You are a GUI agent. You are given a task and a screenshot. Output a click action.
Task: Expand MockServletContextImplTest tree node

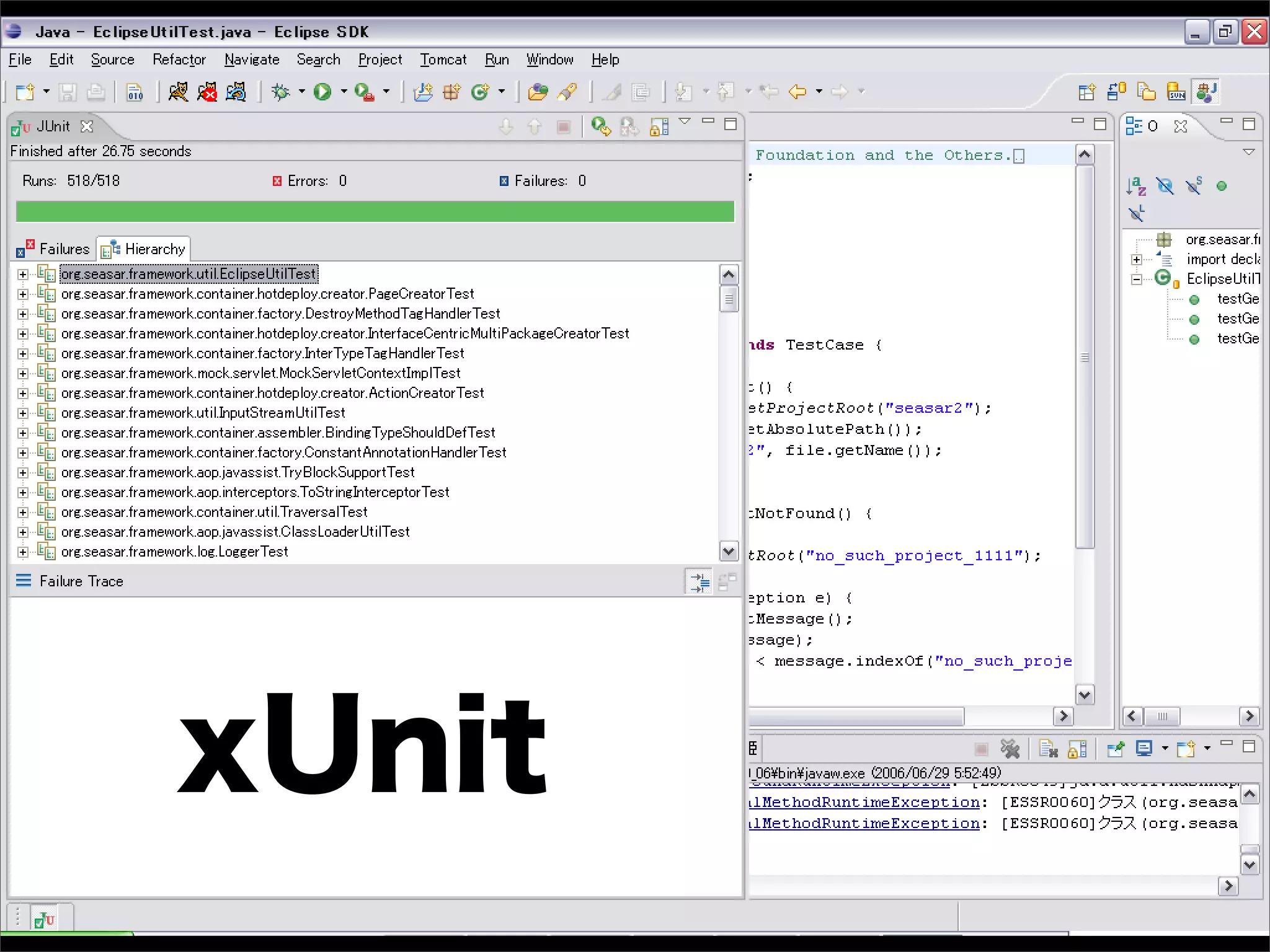pos(23,374)
